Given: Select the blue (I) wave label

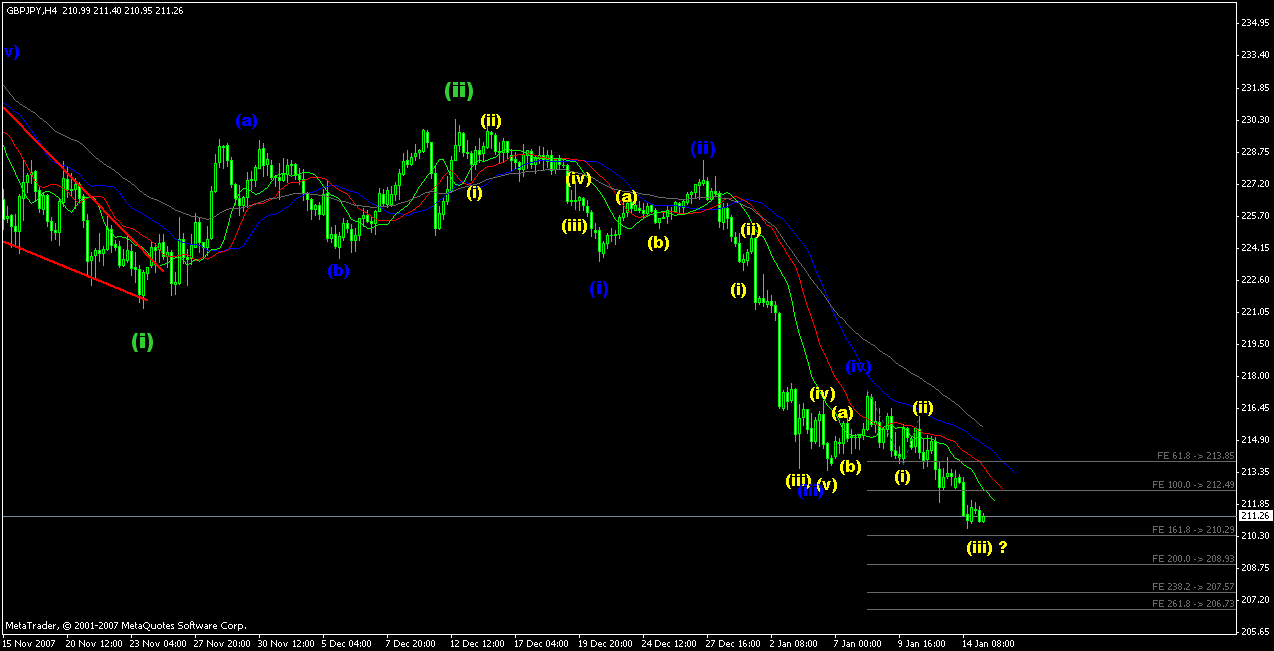Looking at the screenshot, I should [x=598, y=289].
